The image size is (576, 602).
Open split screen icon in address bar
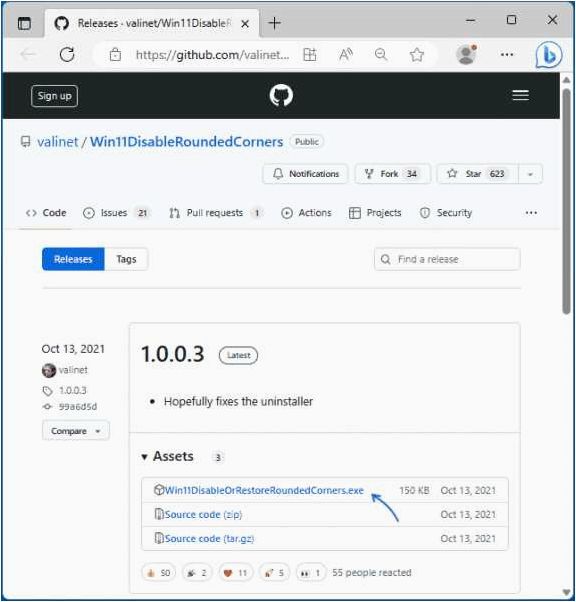coord(310,55)
